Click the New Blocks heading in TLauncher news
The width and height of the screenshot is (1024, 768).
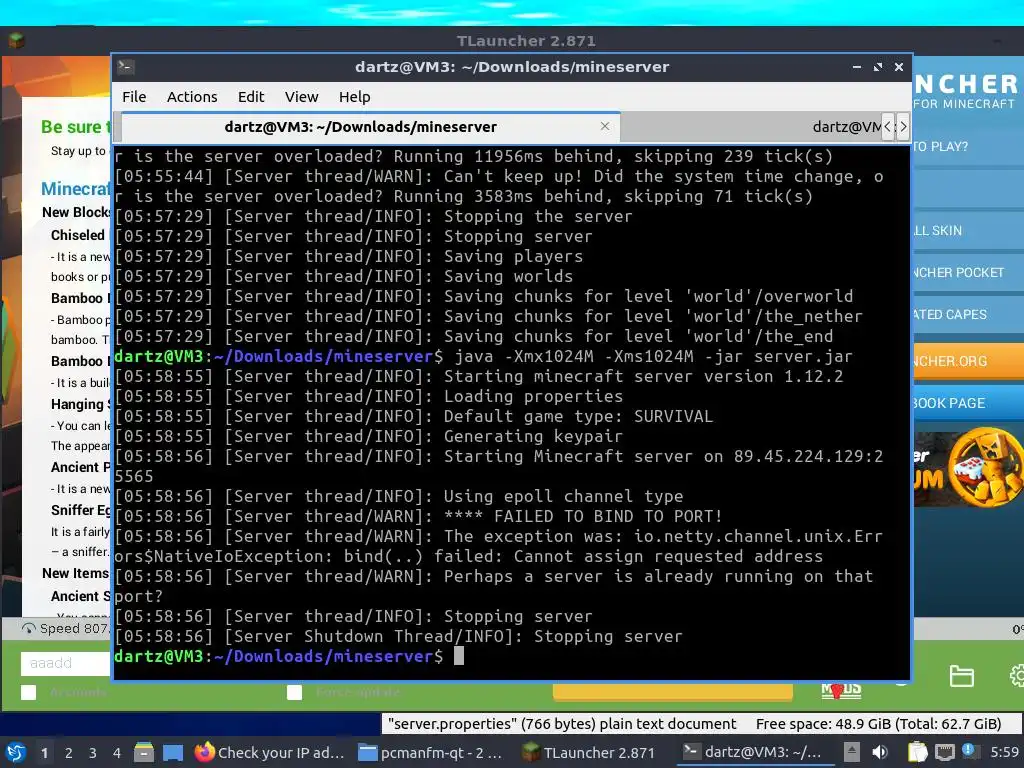coord(76,212)
